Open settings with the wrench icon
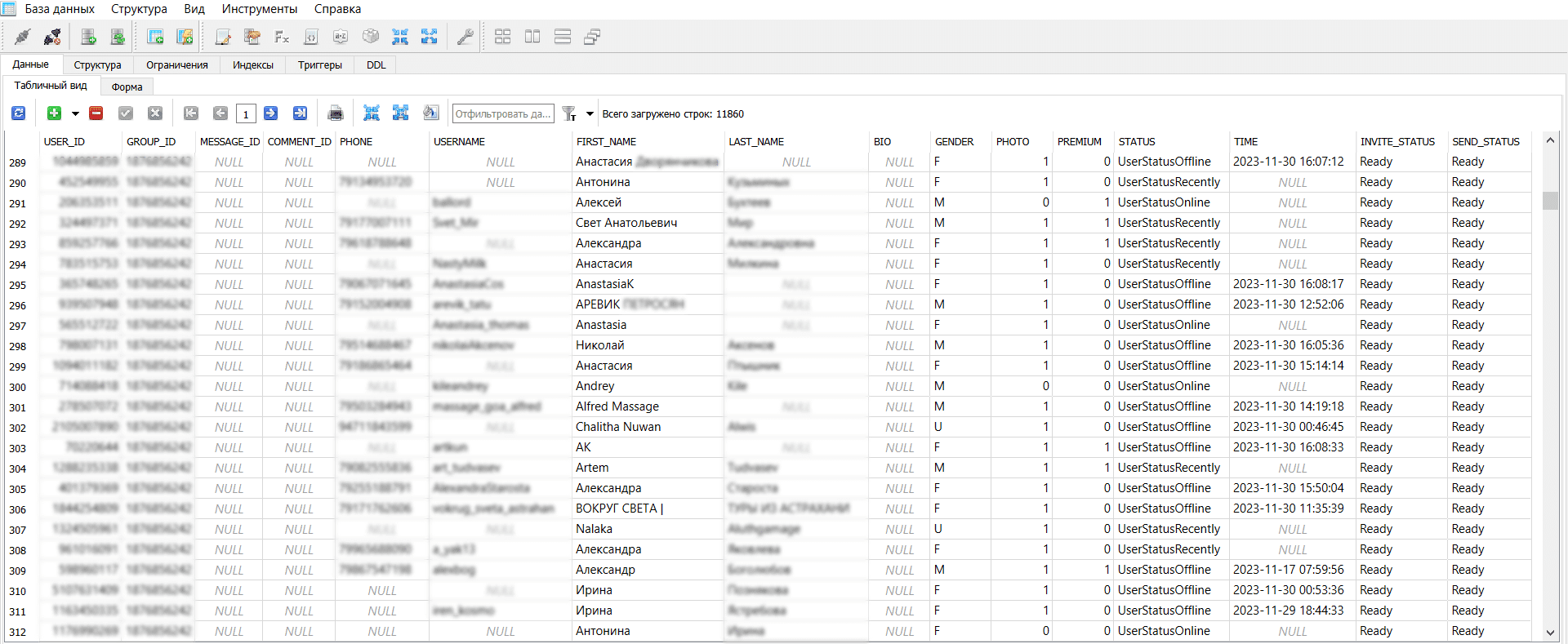Viewport: 1568px width, 644px height. point(465,37)
